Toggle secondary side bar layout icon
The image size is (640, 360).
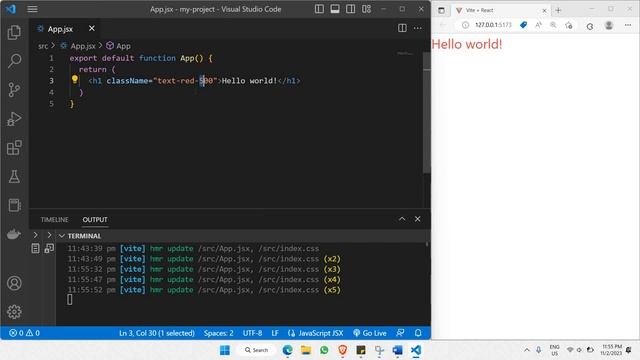click(x=350, y=9)
